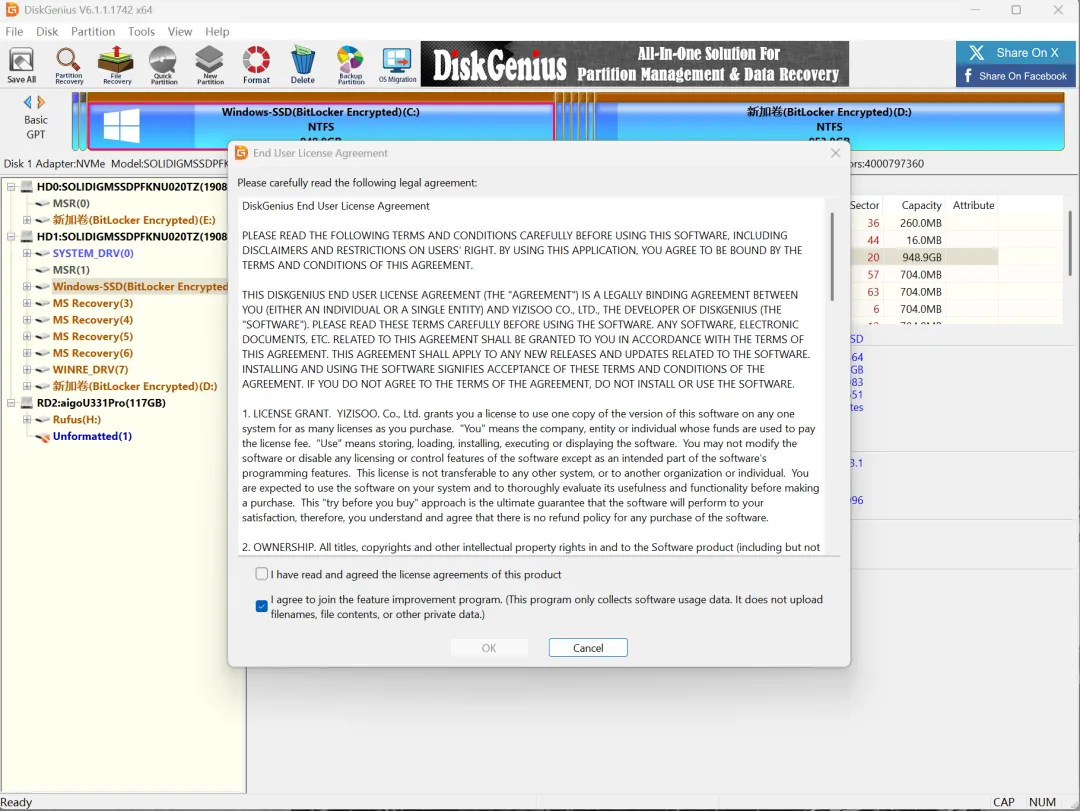Click the Quick Partition icon

point(163,65)
